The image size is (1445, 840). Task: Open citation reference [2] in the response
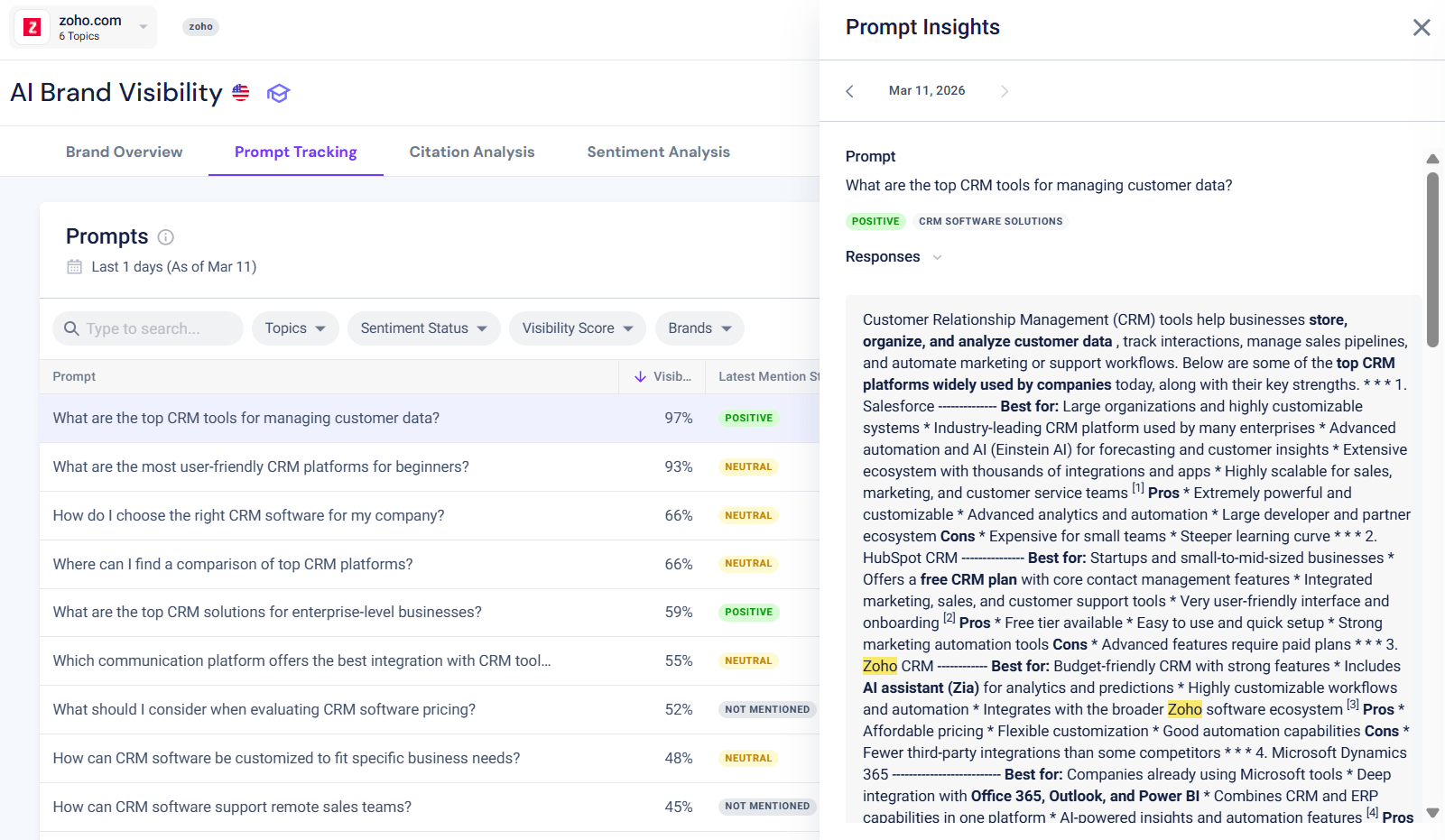click(x=949, y=618)
